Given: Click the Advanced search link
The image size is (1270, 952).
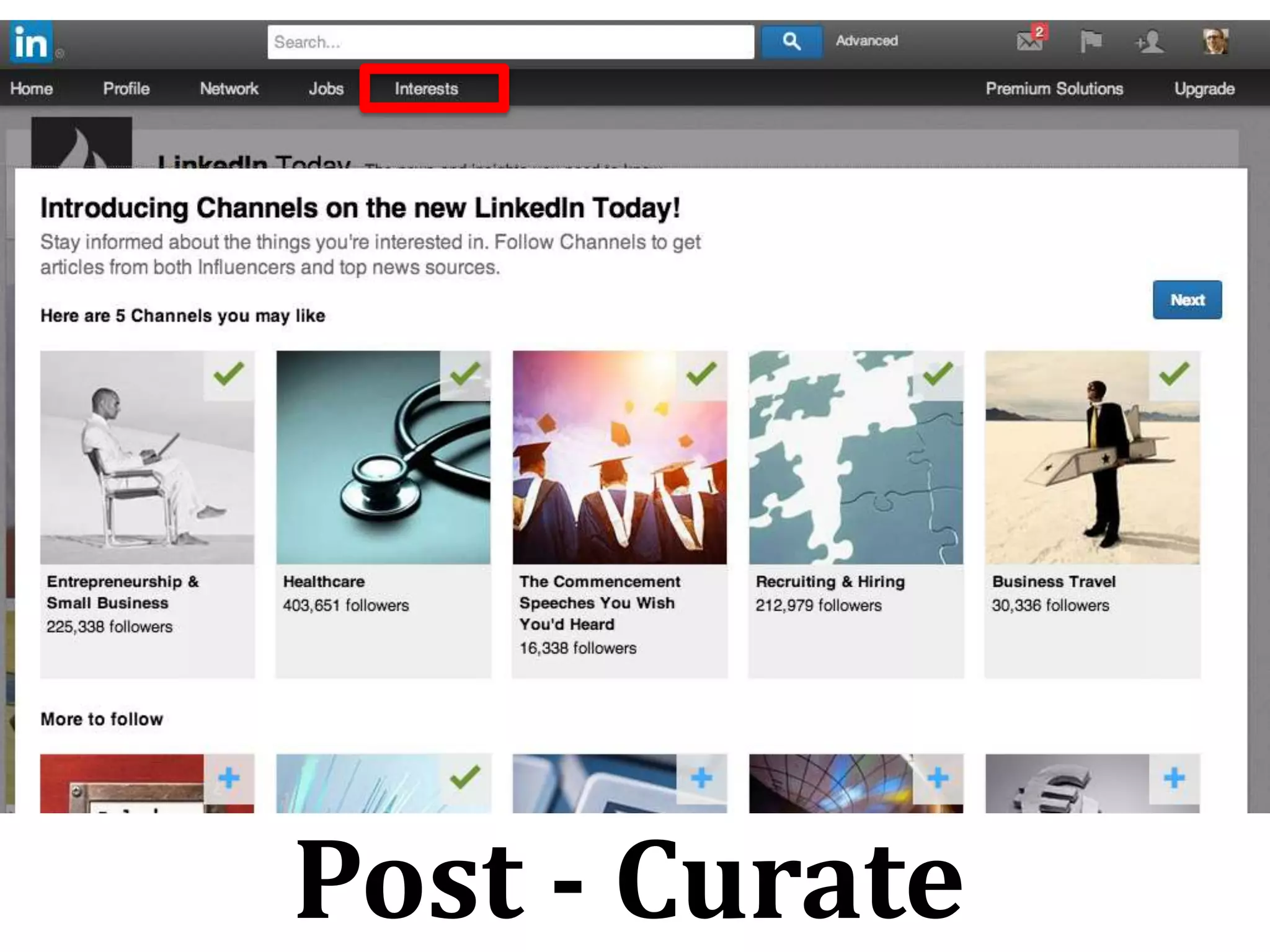Looking at the screenshot, I should point(866,41).
